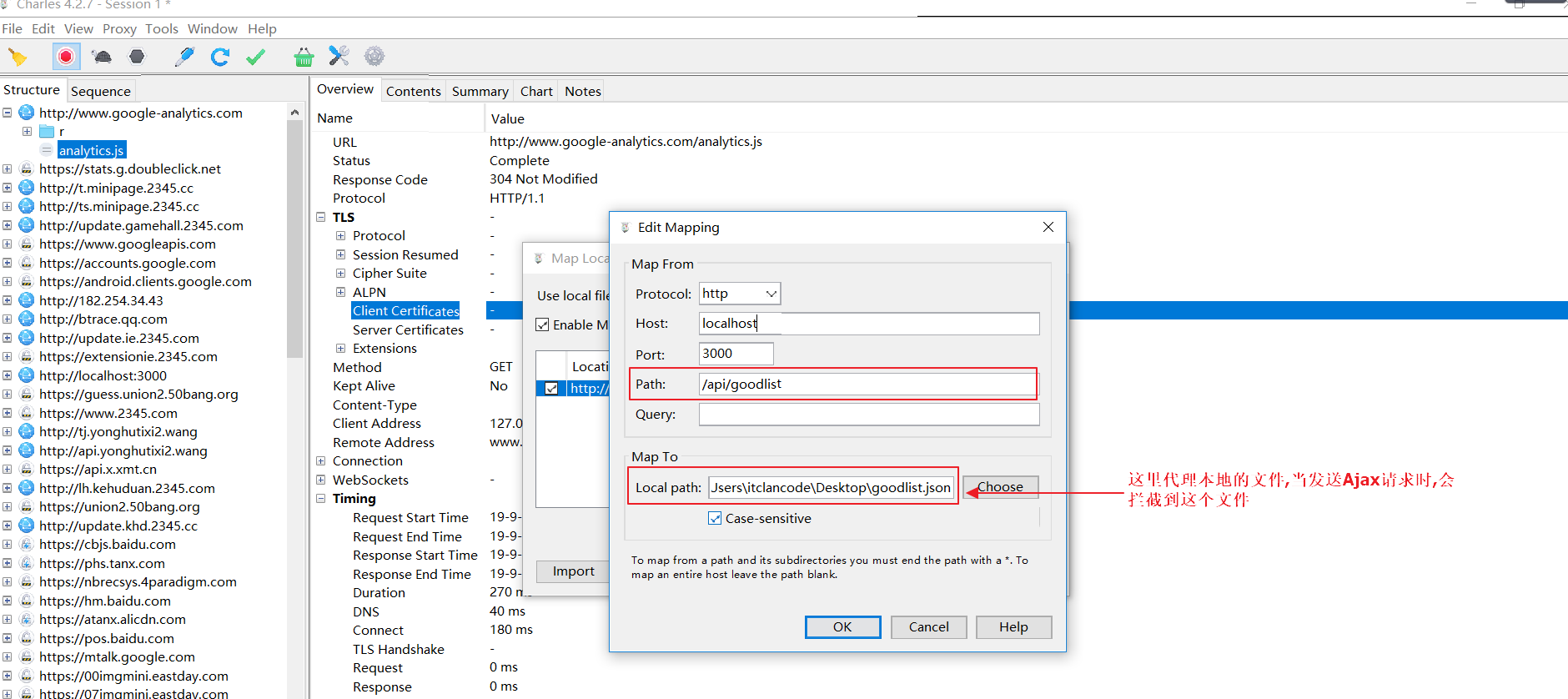Viewport: 1568px width, 699px height.
Task: Click the api.x.xmt.cn lock icon
Action: [x=27, y=469]
